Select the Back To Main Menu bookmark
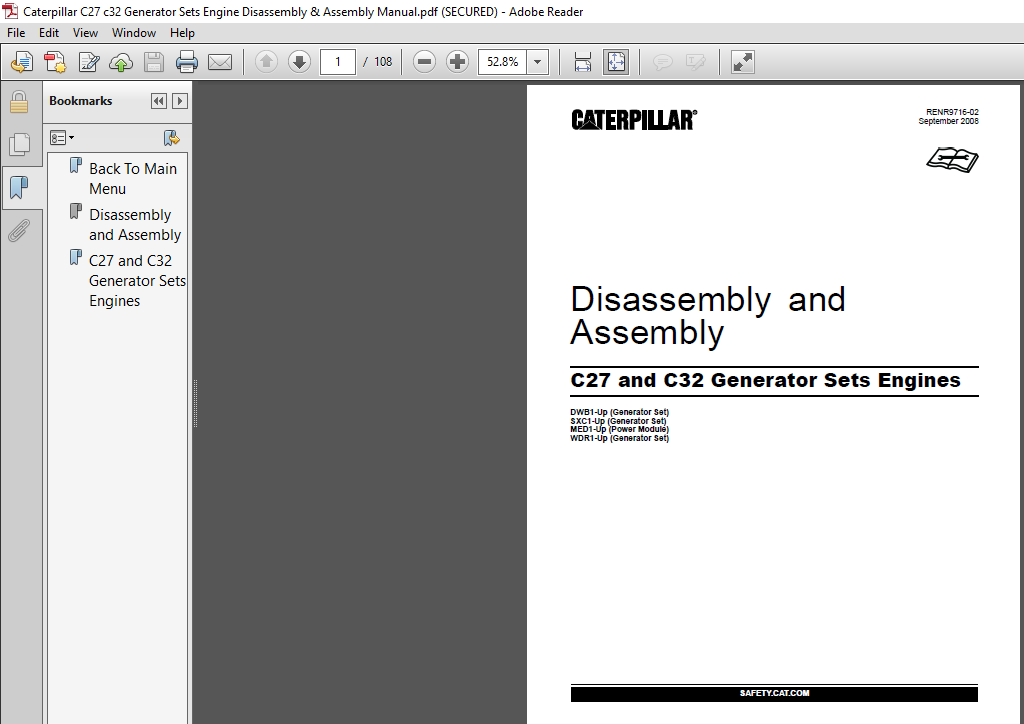 133,178
